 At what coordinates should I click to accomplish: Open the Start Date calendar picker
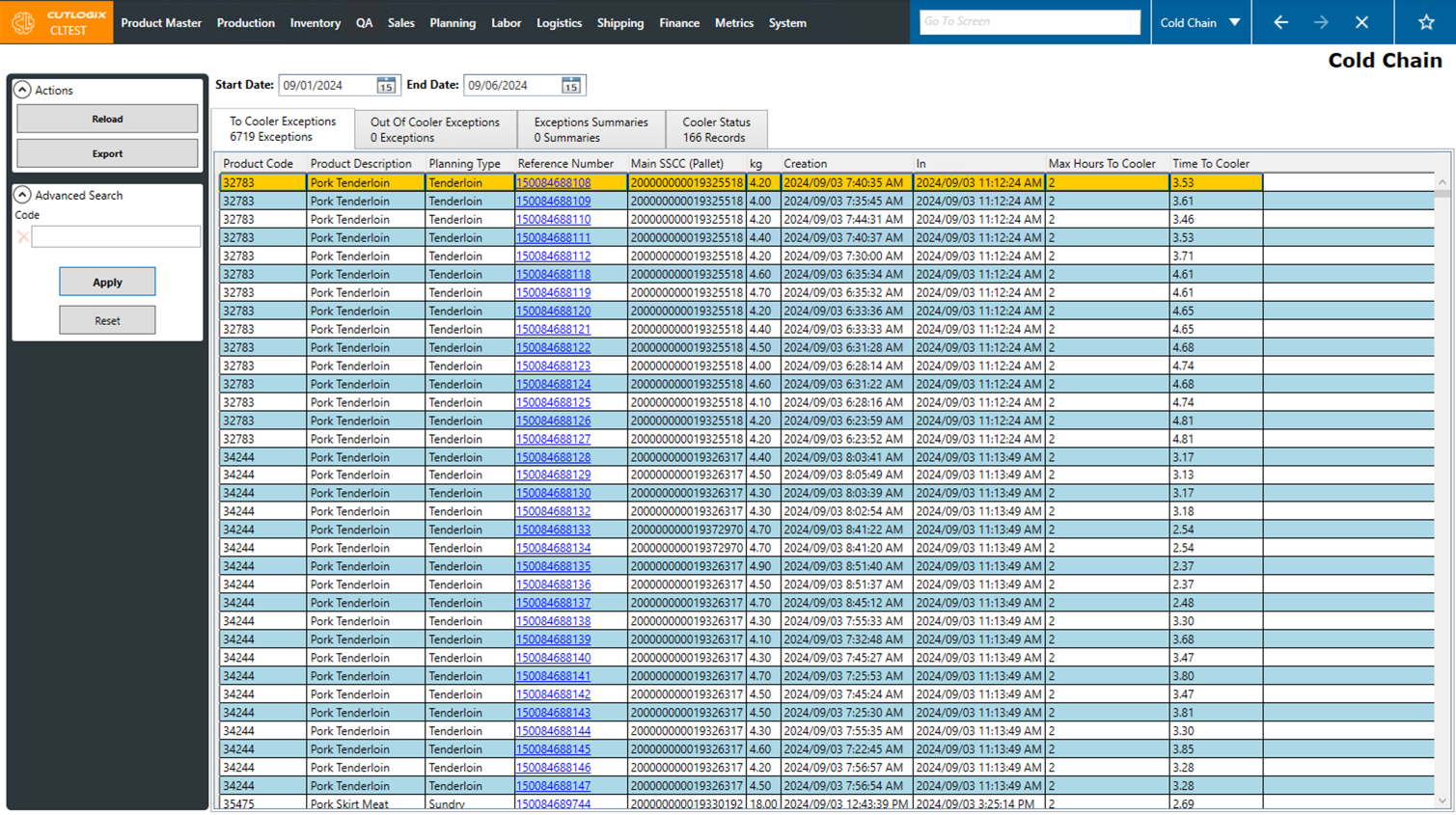pos(386,86)
